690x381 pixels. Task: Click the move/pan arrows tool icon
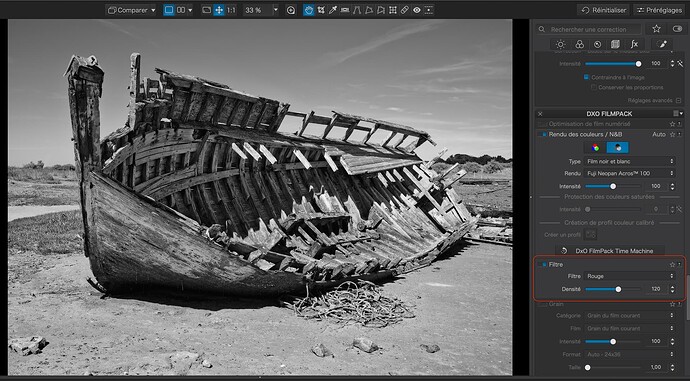click(x=219, y=10)
